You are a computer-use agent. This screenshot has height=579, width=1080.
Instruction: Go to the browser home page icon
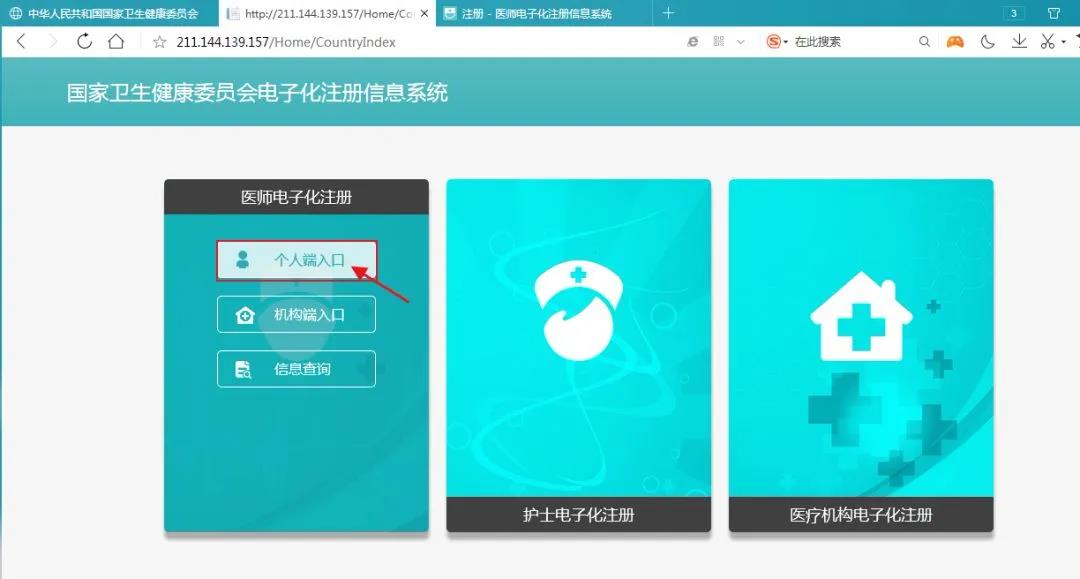[116, 41]
